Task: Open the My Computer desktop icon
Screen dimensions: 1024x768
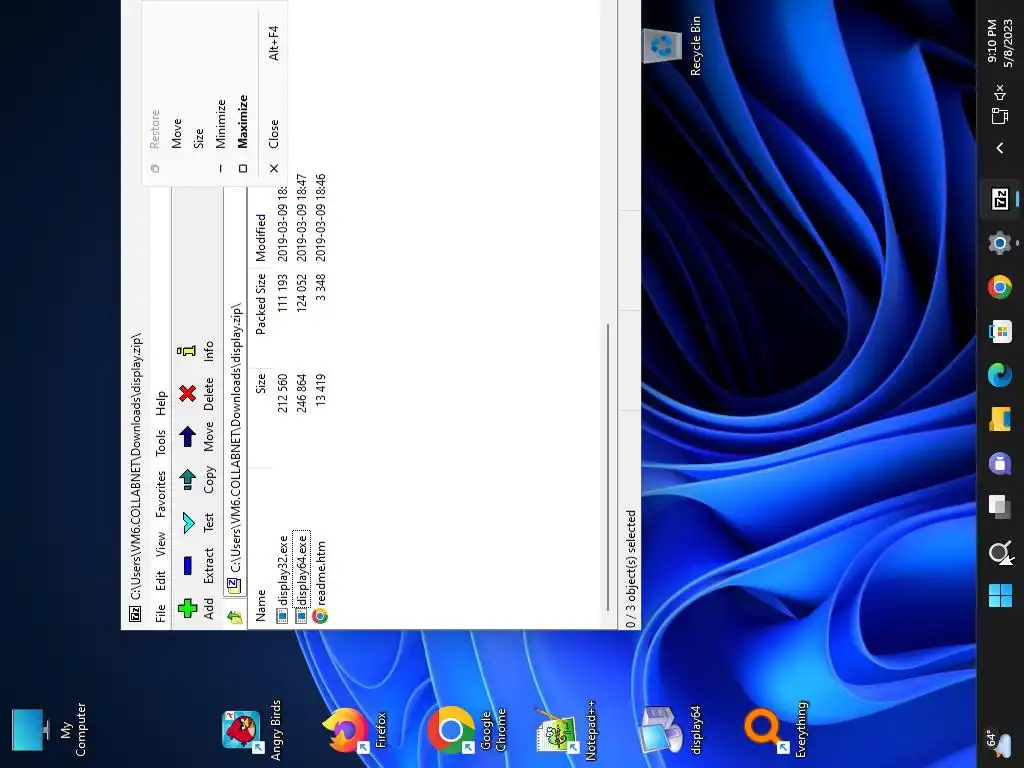Action: (49, 729)
